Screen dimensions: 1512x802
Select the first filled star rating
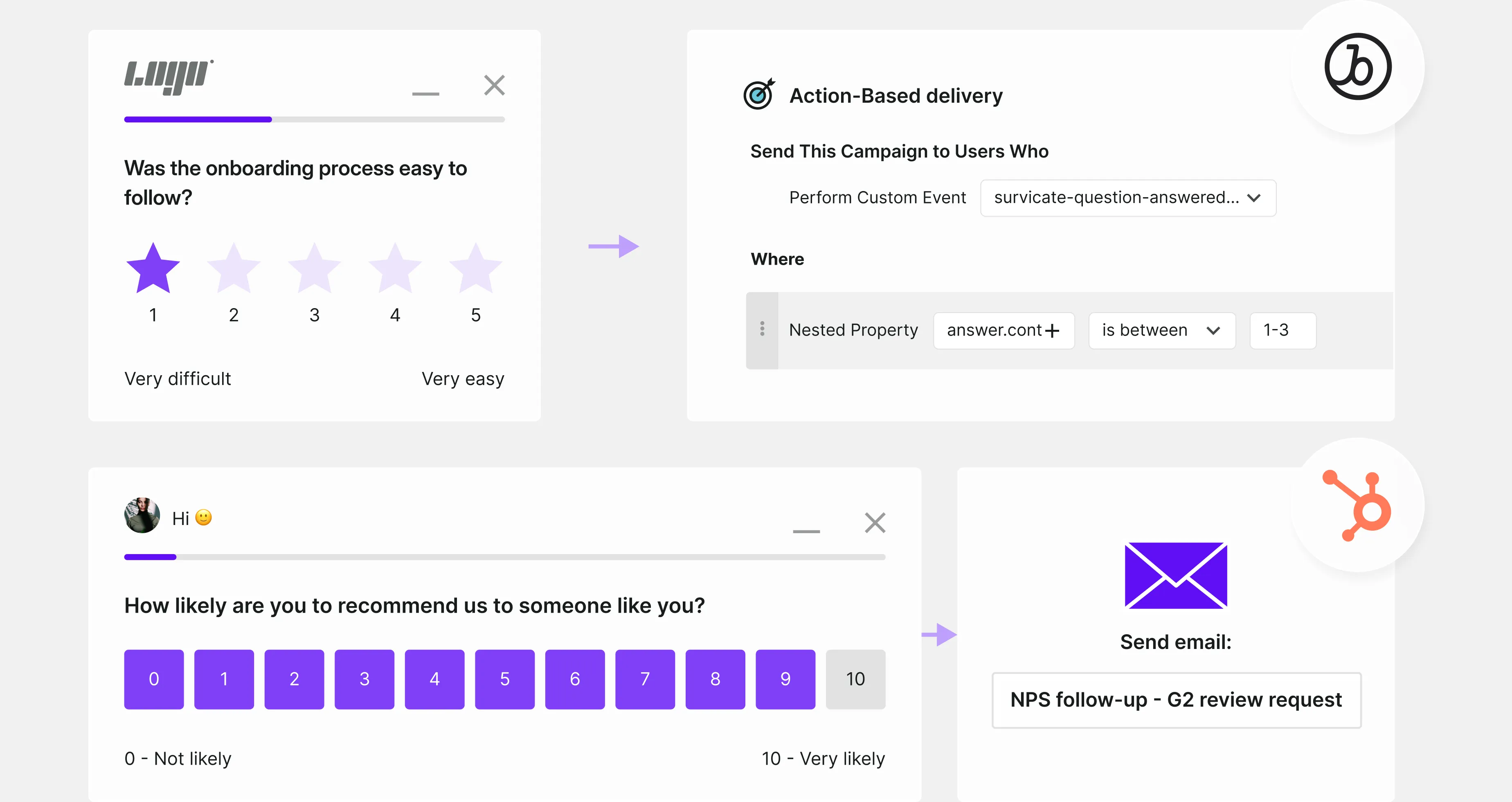click(x=153, y=268)
